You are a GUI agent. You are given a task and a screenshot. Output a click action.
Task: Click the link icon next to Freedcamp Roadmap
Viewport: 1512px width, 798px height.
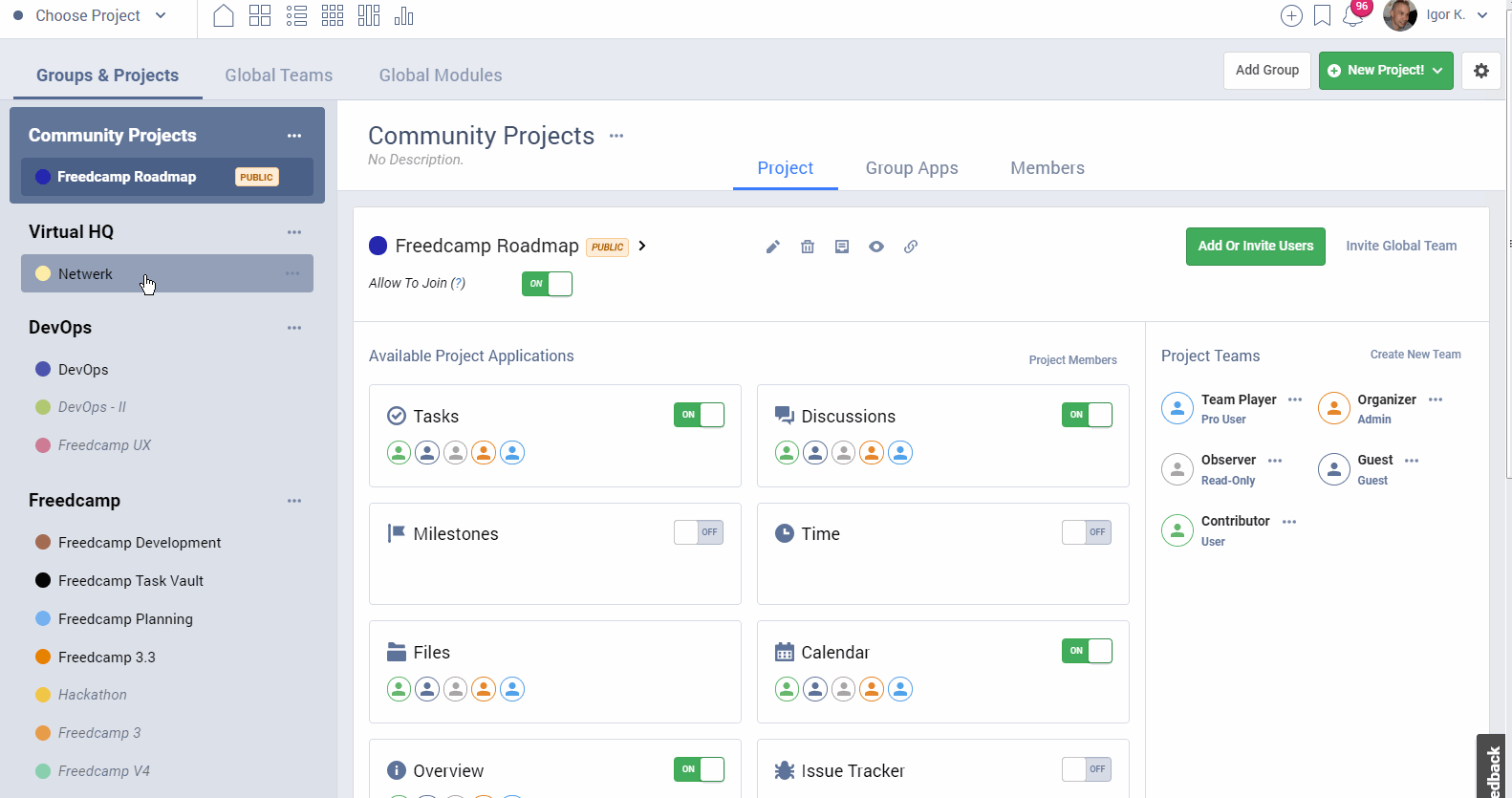point(911,247)
